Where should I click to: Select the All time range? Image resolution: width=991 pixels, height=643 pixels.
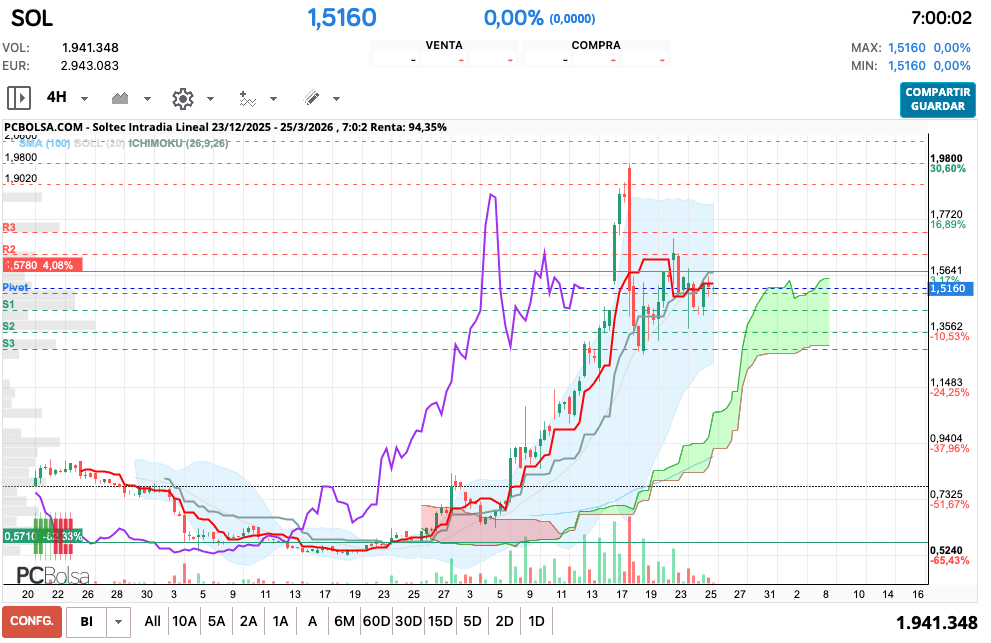tap(152, 622)
